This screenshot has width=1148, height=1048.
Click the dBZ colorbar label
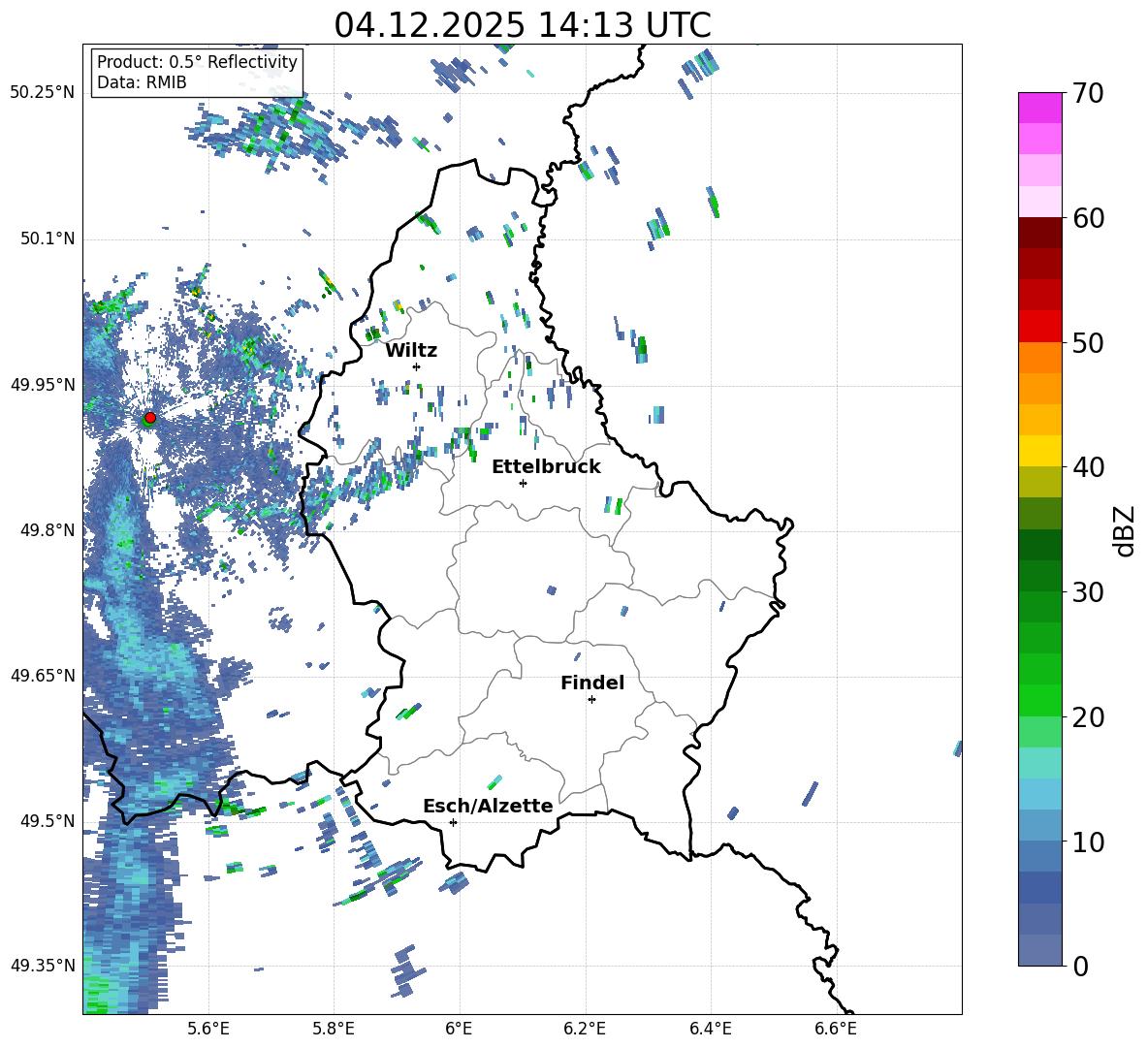[x=1125, y=530]
